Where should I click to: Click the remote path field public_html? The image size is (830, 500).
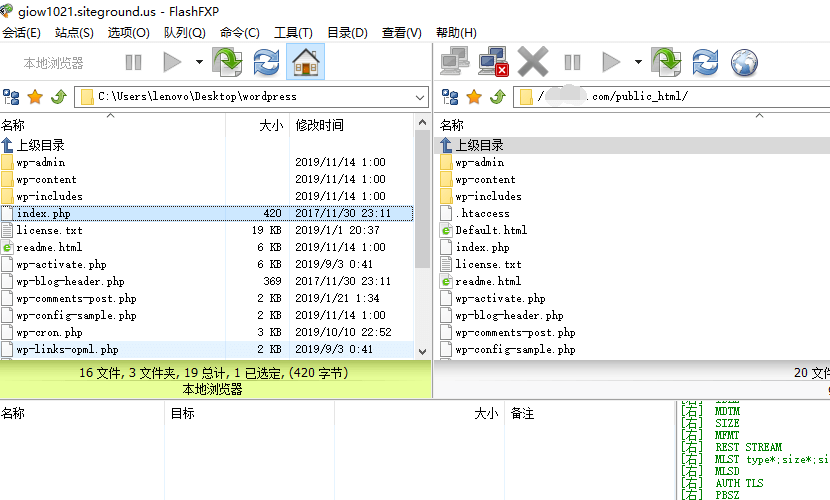pos(671,97)
